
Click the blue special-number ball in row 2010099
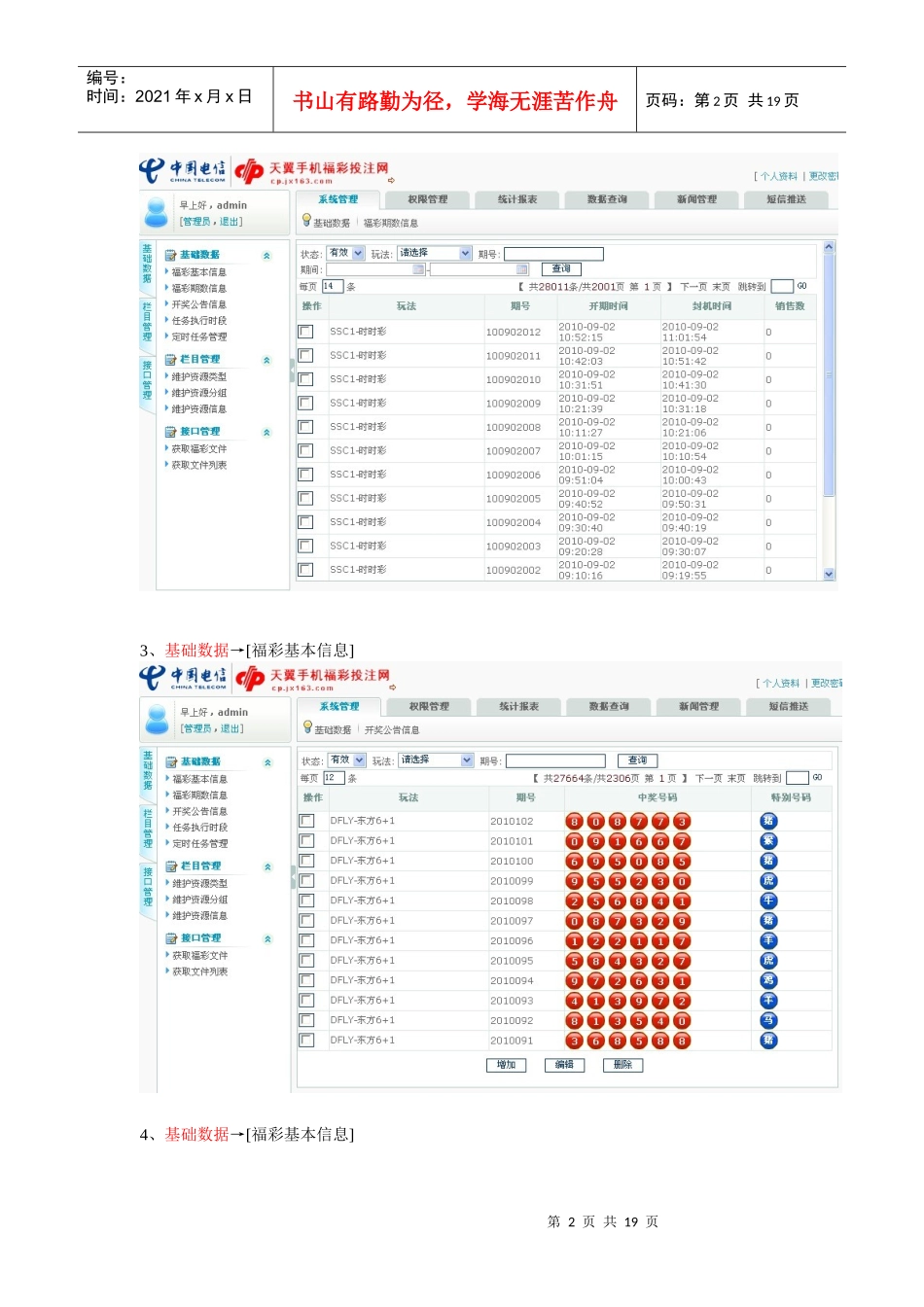coord(768,881)
